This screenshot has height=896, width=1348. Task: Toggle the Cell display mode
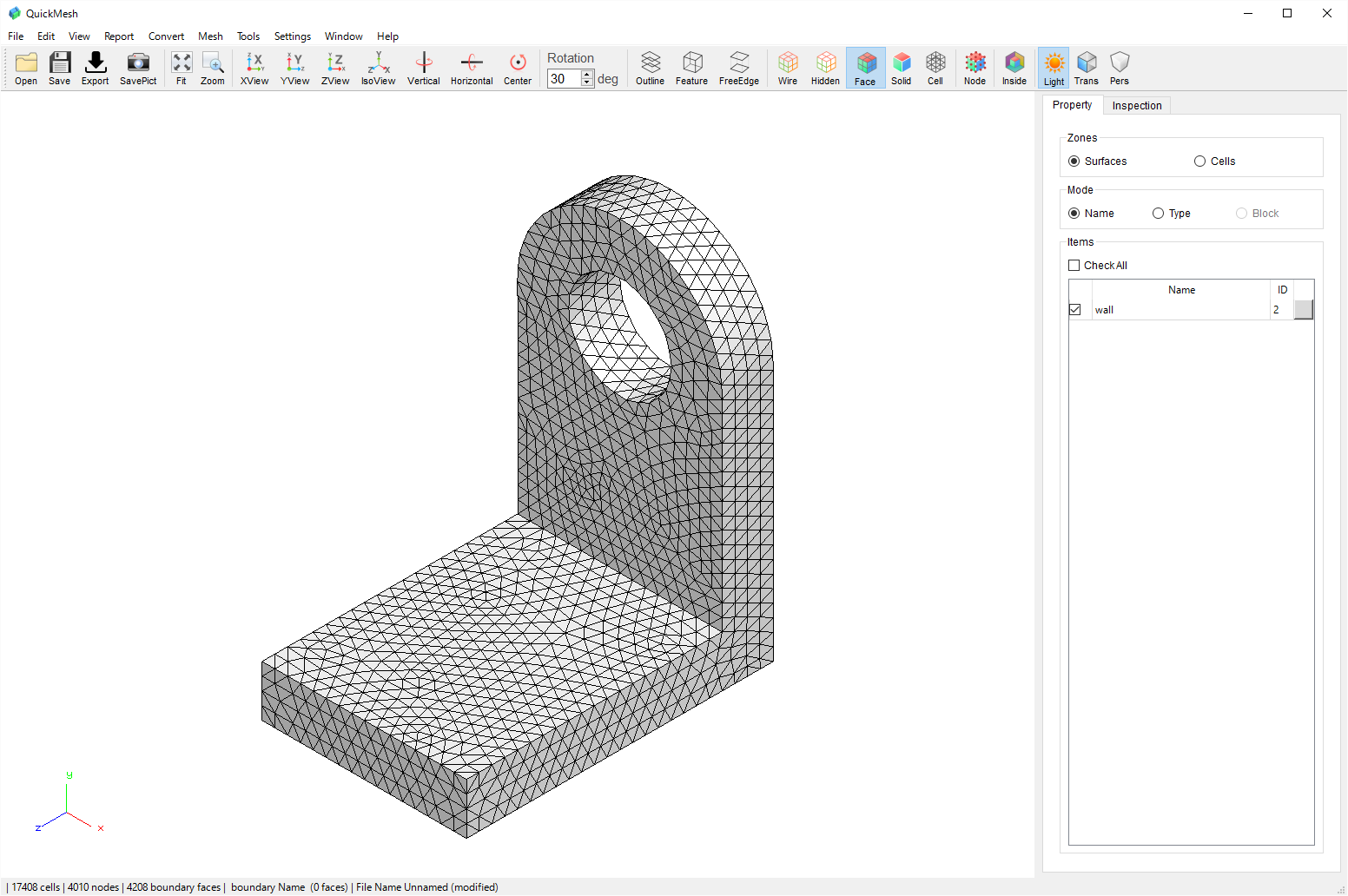935,68
